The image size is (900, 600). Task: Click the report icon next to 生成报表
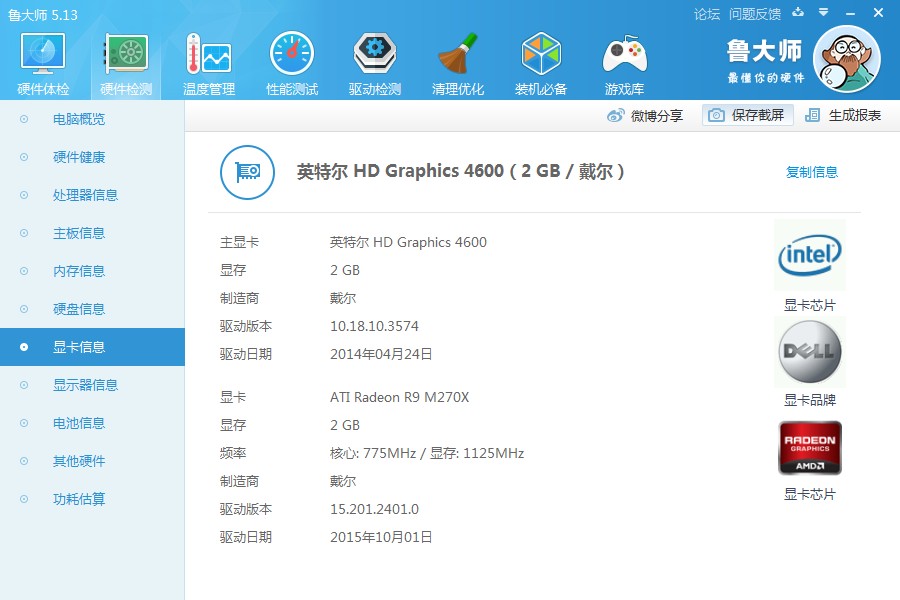pos(812,115)
